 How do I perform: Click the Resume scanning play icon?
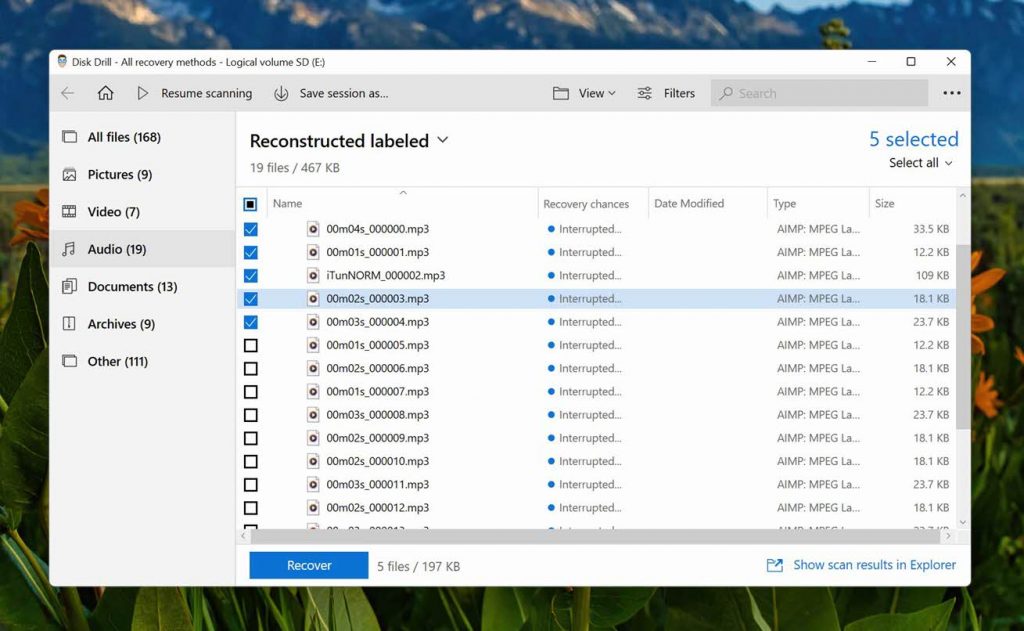tap(143, 93)
